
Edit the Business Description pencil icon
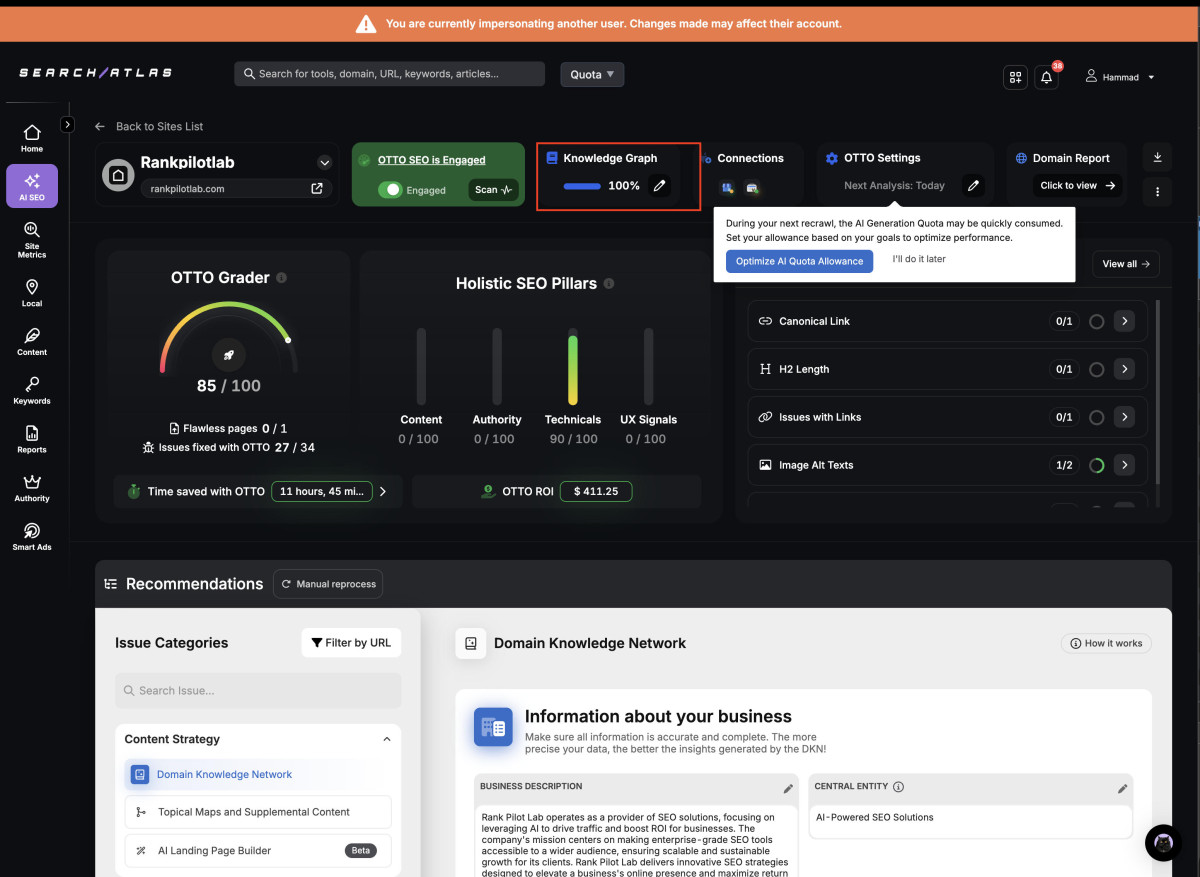click(788, 788)
